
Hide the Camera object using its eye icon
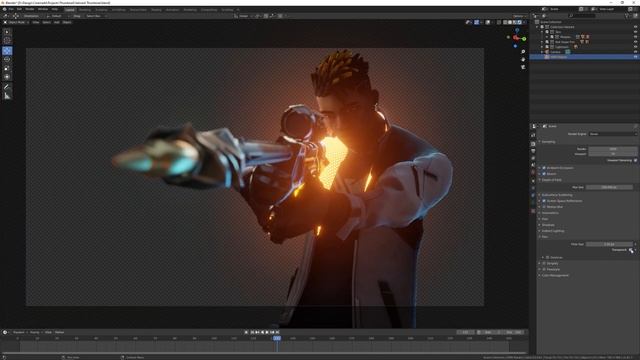tap(635, 52)
